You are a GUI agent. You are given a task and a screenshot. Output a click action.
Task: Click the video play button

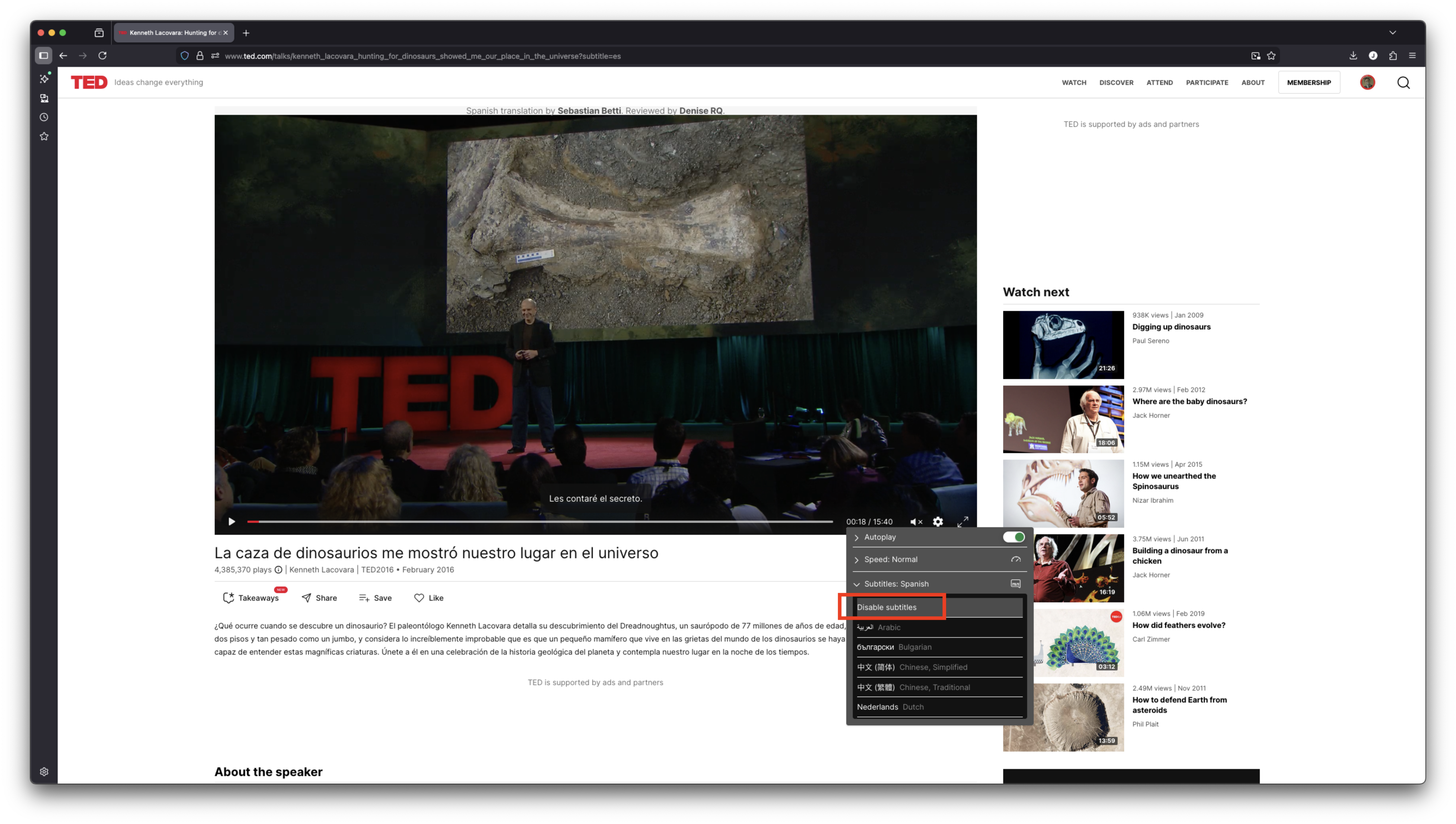[232, 521]
